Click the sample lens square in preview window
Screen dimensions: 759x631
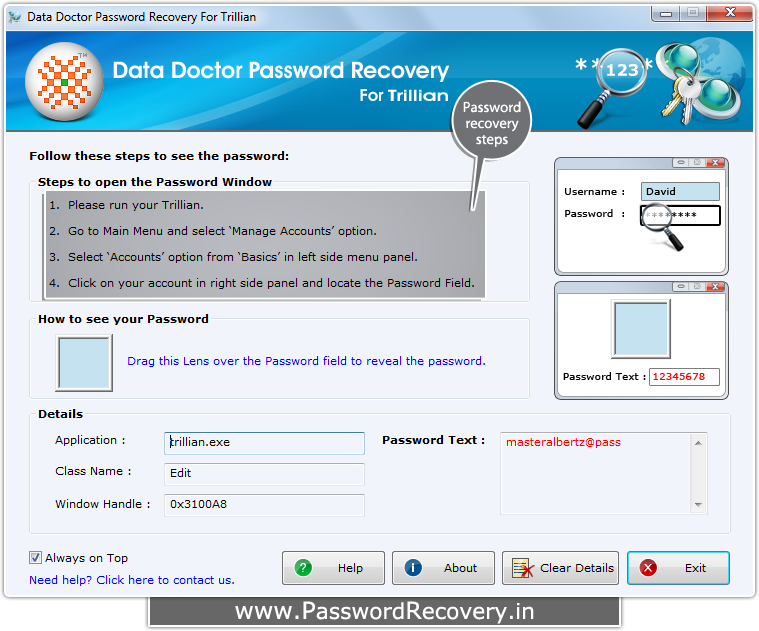[641, 329]
